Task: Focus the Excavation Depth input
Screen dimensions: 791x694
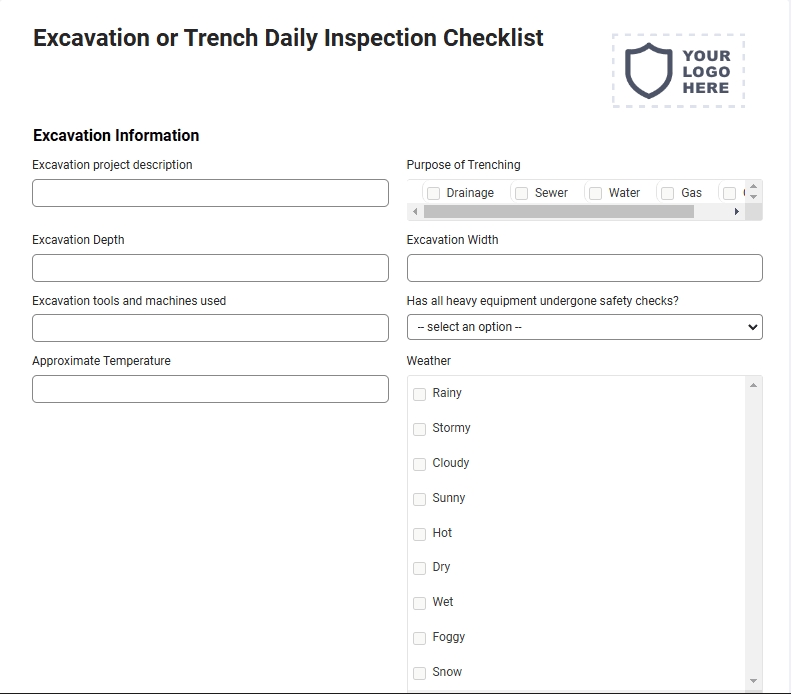Action: [210, 268]
